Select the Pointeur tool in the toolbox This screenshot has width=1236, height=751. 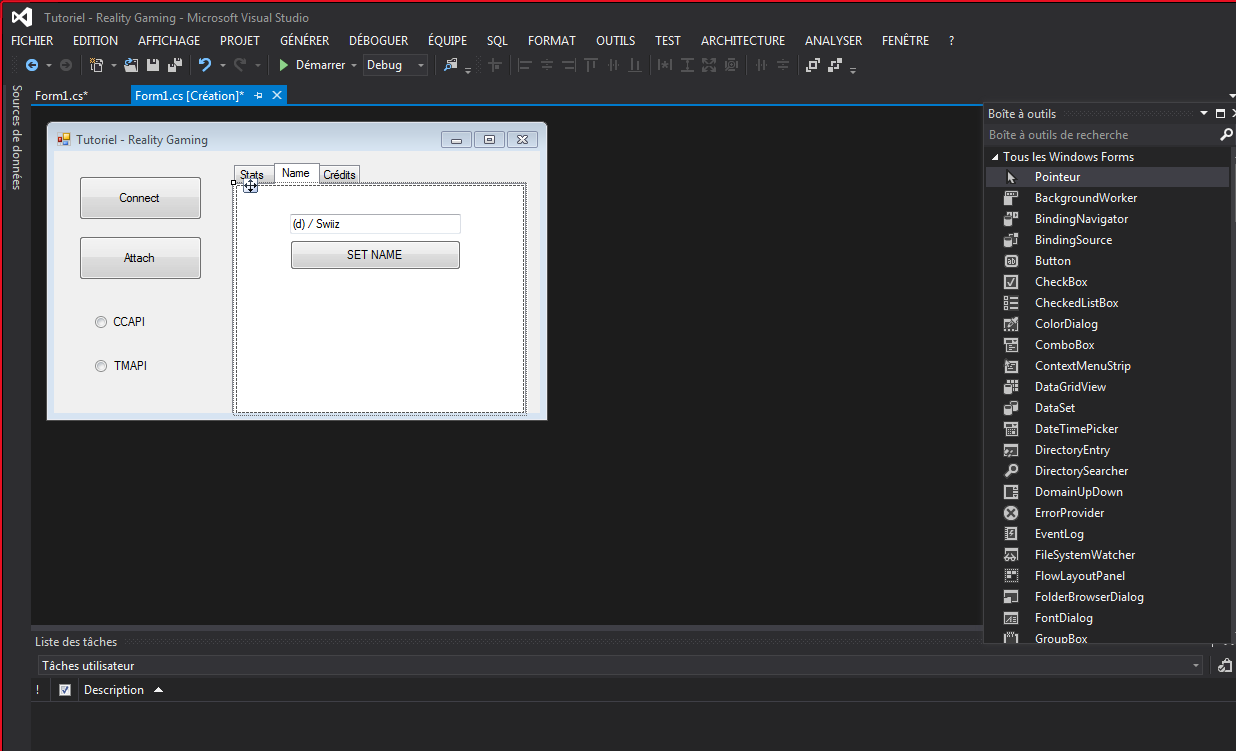click(1107, 177)
